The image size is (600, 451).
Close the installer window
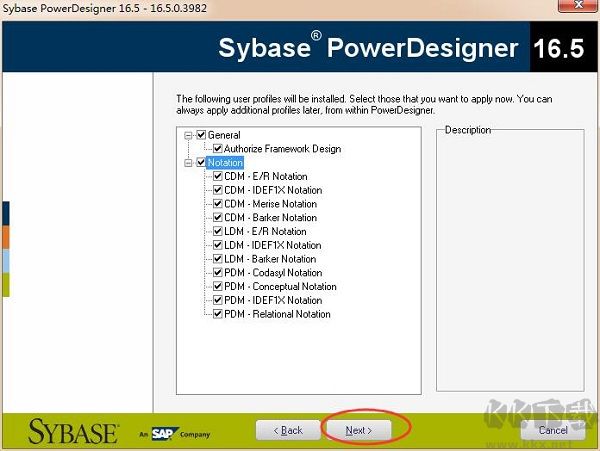578,5
